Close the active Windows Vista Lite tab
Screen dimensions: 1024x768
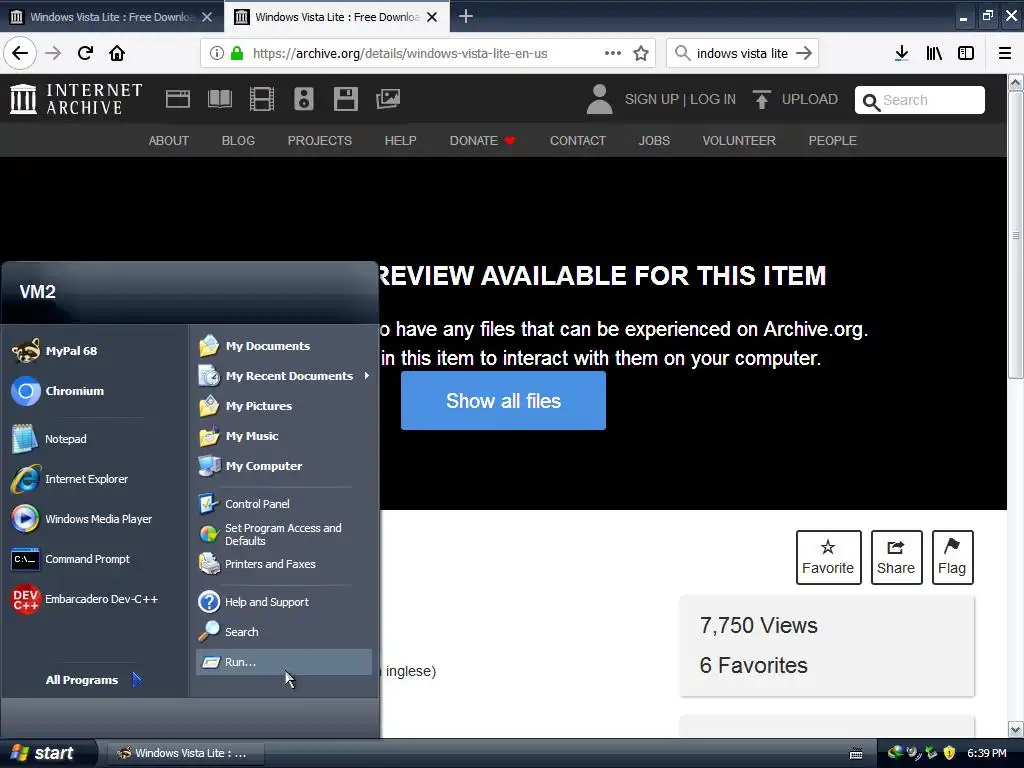pyautogui.click(x=432, y=17)
